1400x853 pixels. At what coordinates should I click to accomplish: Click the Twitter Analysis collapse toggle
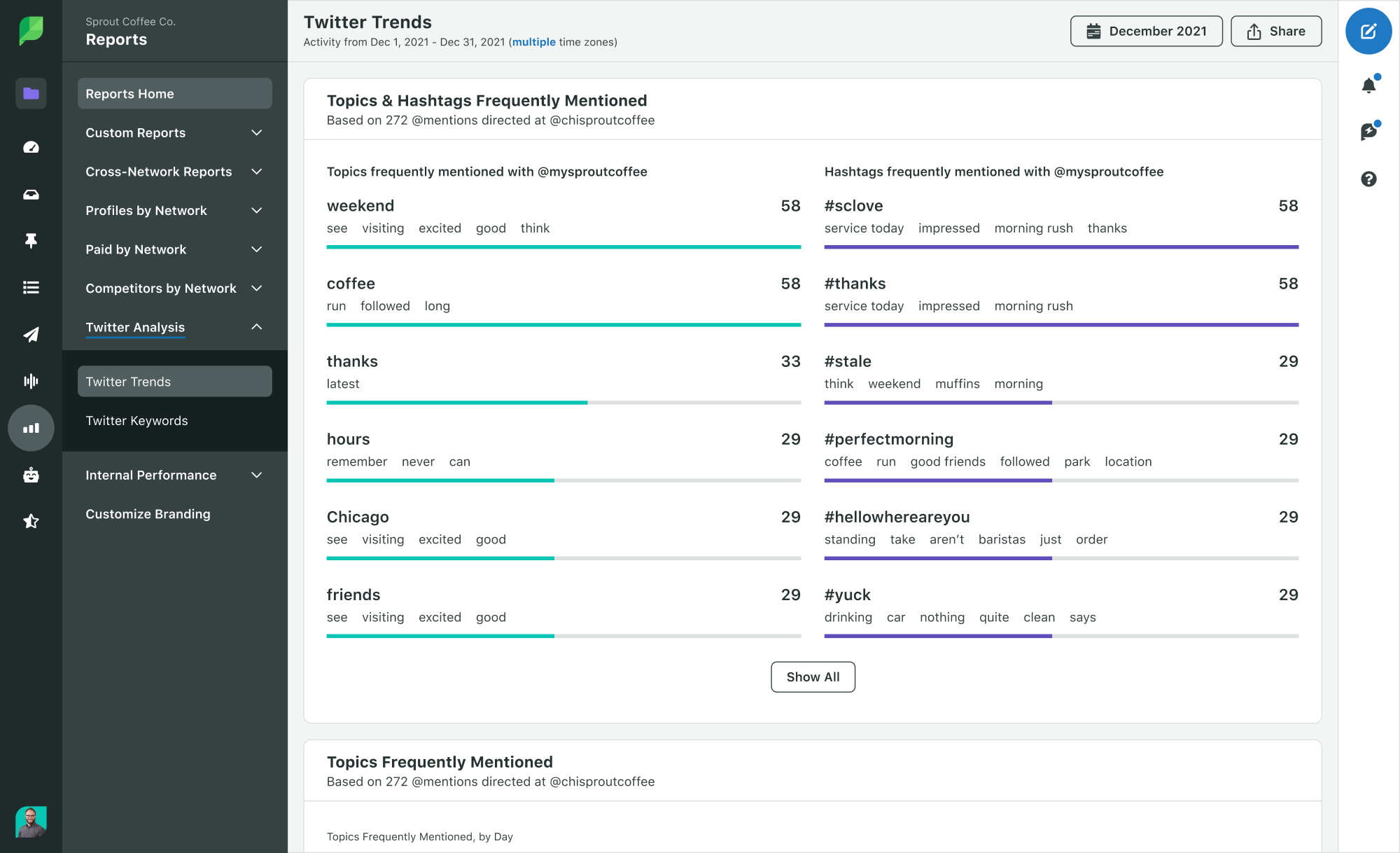256,327
